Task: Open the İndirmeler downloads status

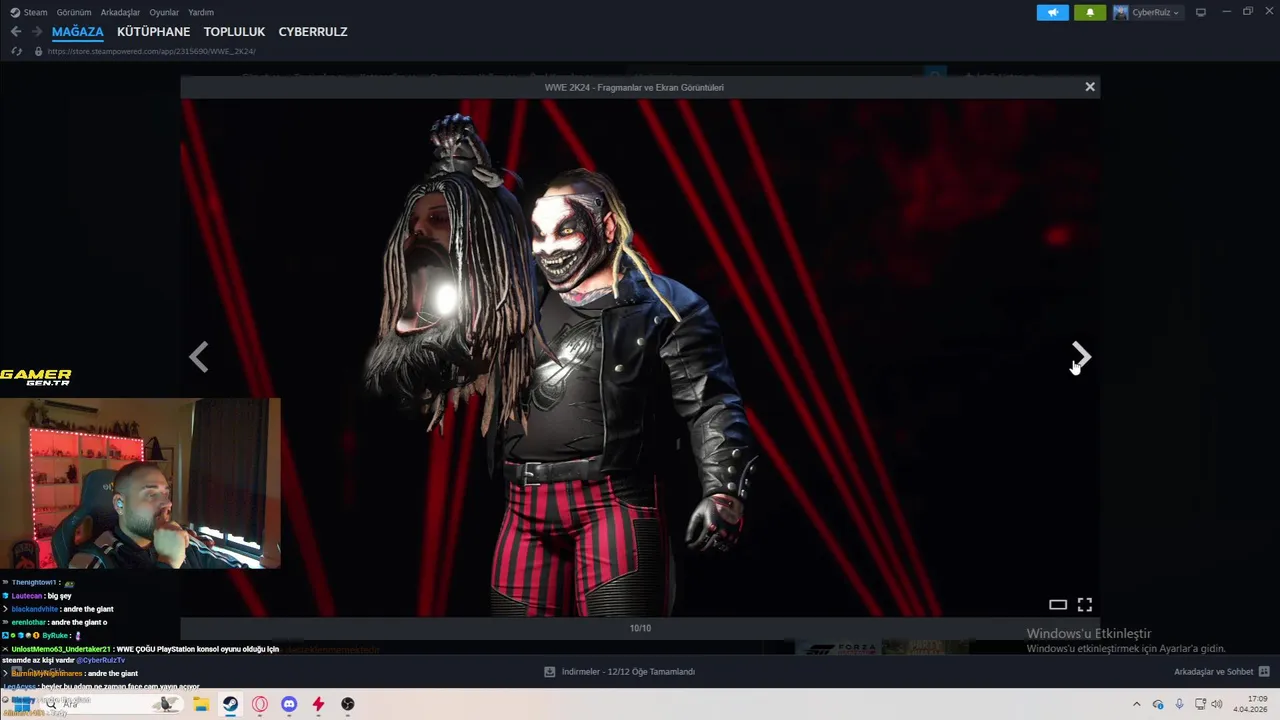Action: (628, 671)
